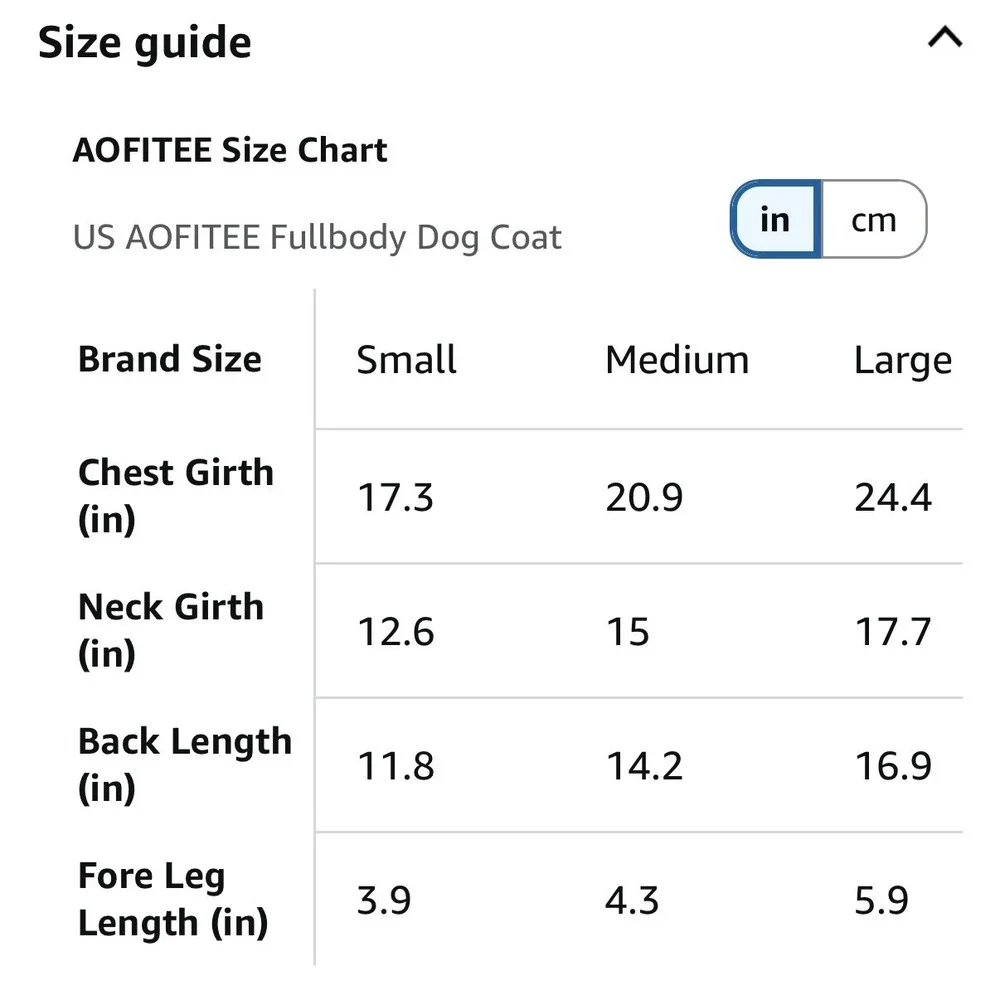Select the Medium neck girth 15 cell
The image size is (1000, 1000).
(628, 632)
